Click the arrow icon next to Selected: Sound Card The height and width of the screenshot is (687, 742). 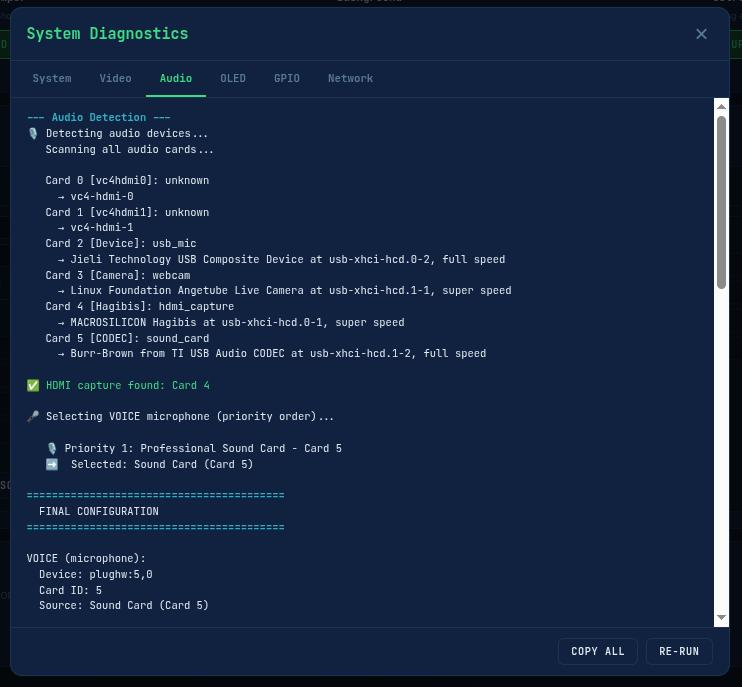pos(52,464)
